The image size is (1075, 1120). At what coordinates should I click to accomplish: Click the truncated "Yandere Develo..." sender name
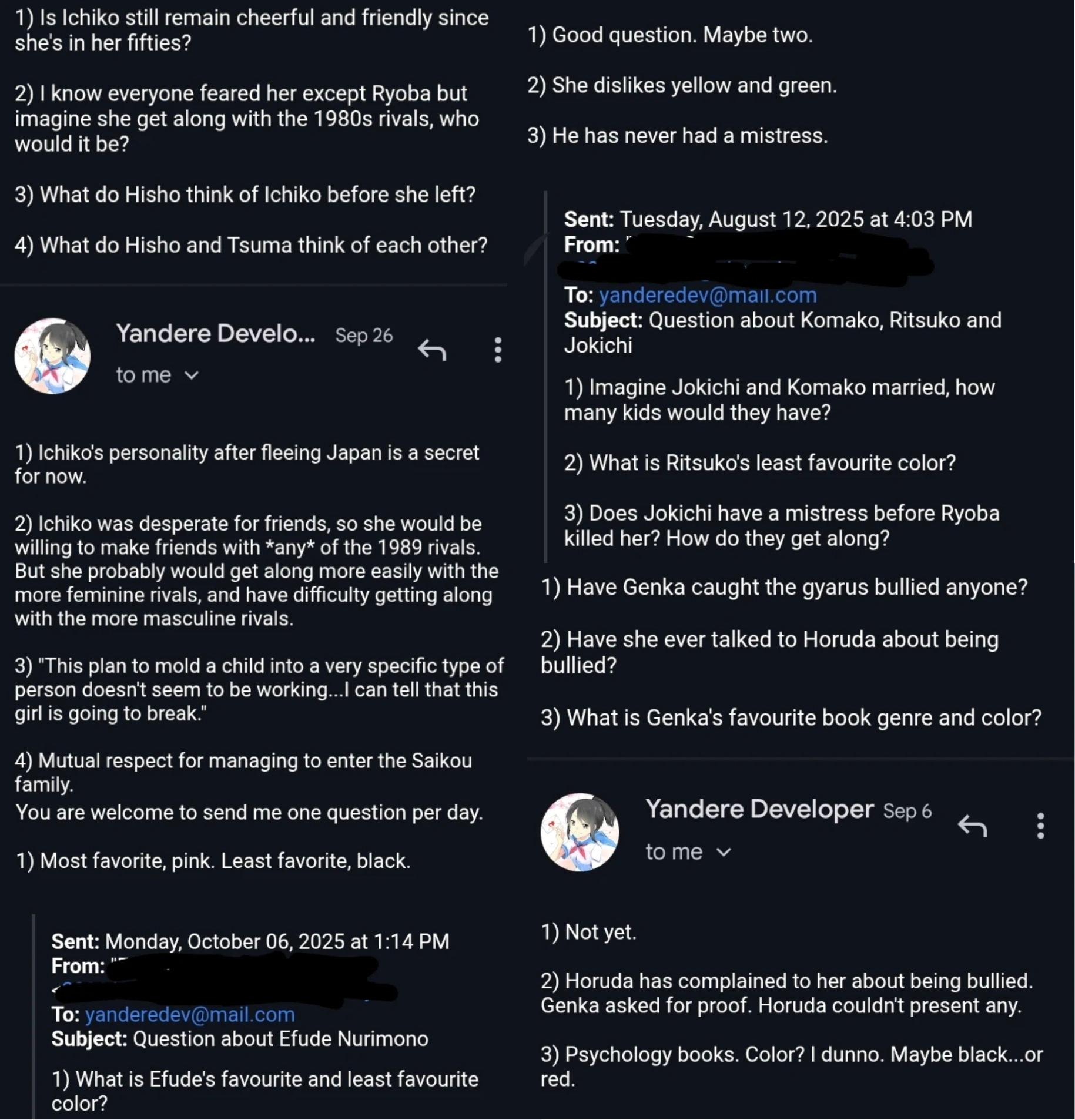point(215,334)
